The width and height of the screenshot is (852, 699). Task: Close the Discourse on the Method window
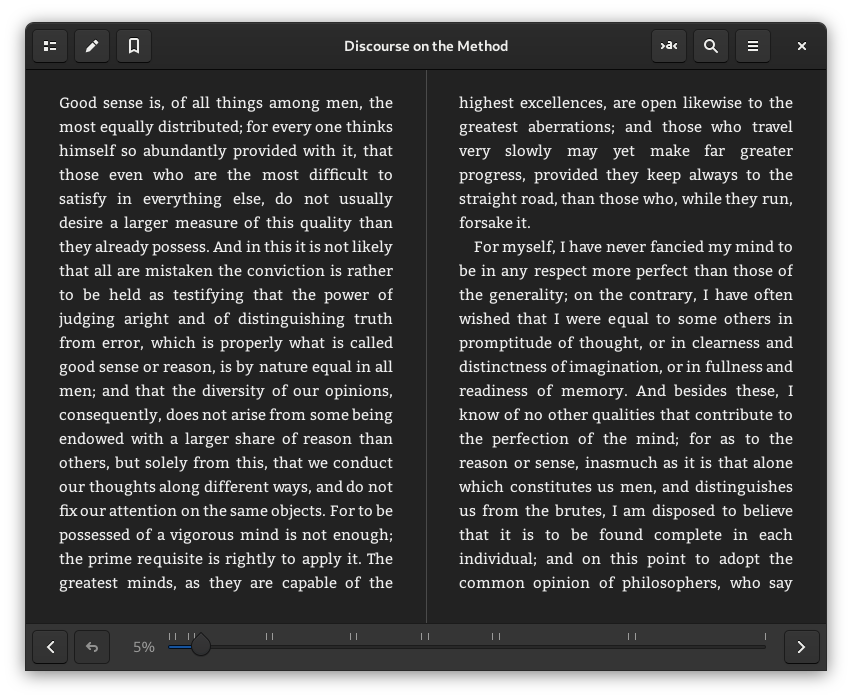click(801, 46)
